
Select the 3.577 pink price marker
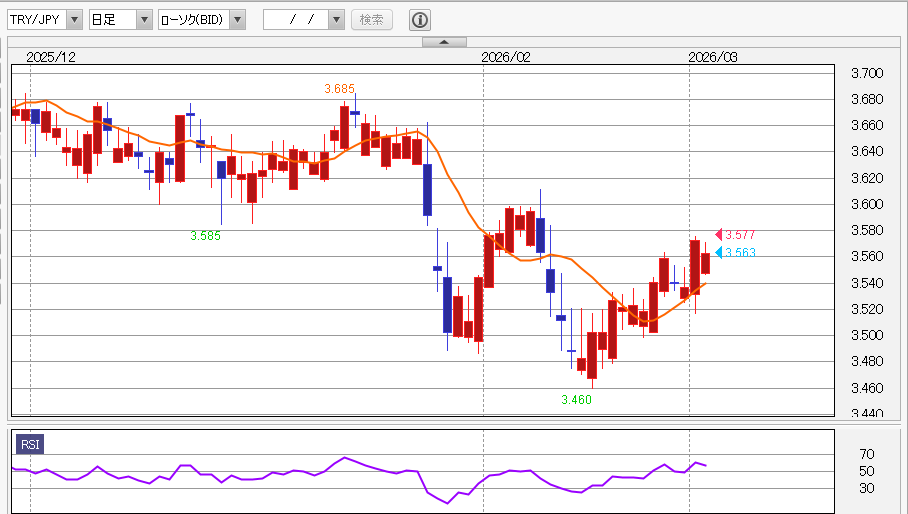(735, 234)
